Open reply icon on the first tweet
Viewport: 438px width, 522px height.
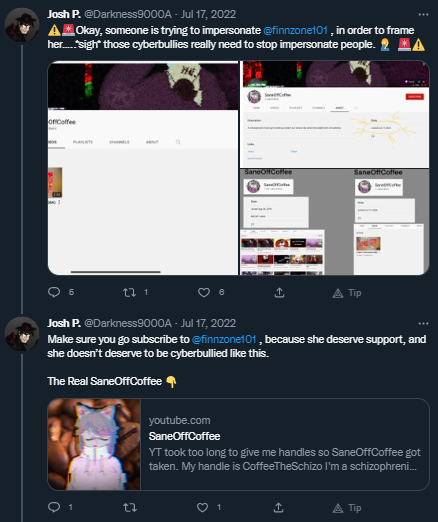pos(54,292)
